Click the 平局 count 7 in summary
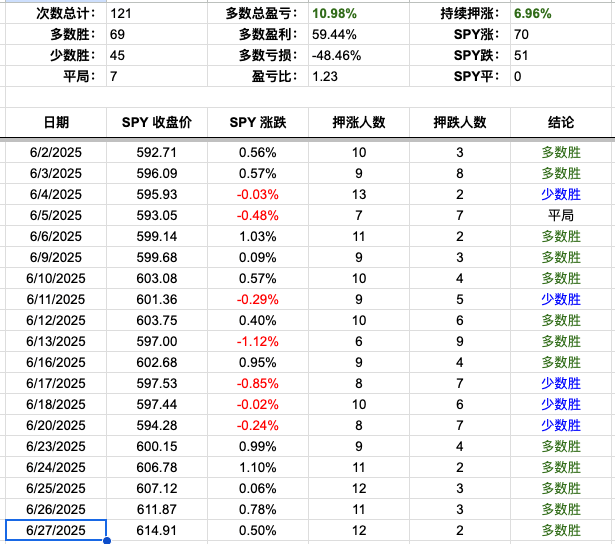 pyautogui.click(x=114, y=76)
